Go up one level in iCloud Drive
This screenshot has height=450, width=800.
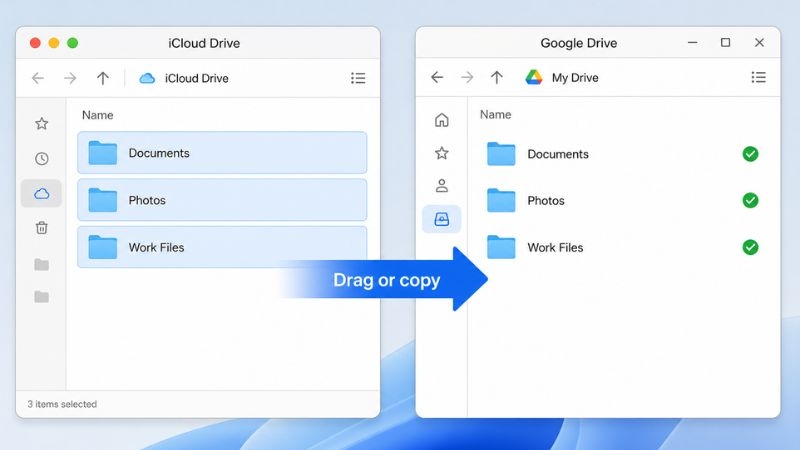click(x=103, y=78)
